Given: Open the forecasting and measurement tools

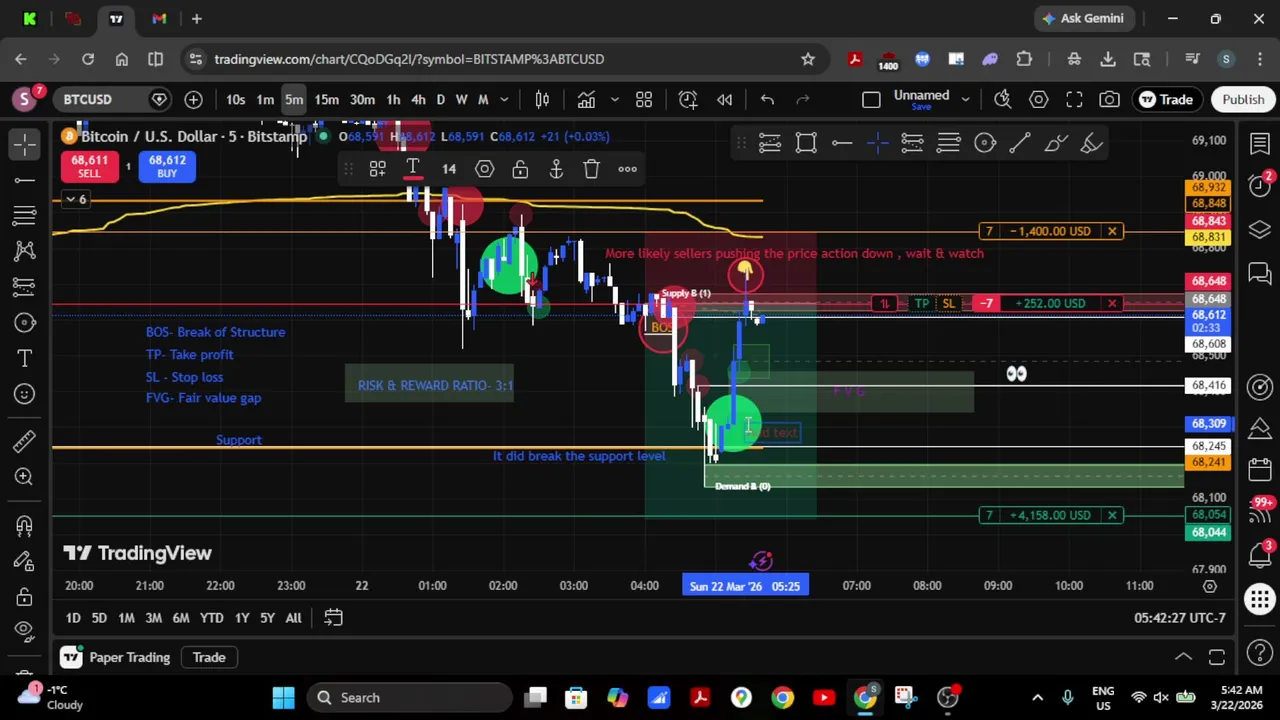Looking at the screenshot, I should click(25, 287).
